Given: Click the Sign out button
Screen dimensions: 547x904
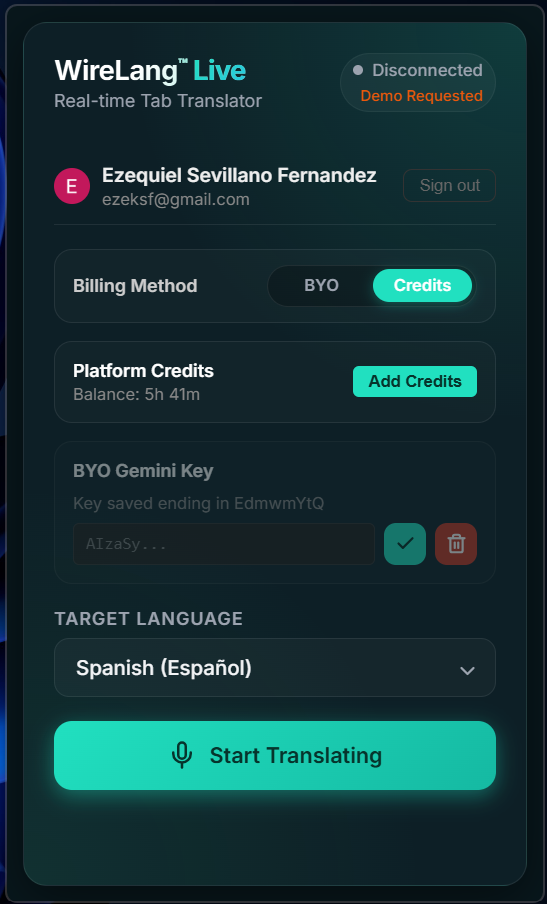Looking at the screenshot, I should click(x=450, y=186).
